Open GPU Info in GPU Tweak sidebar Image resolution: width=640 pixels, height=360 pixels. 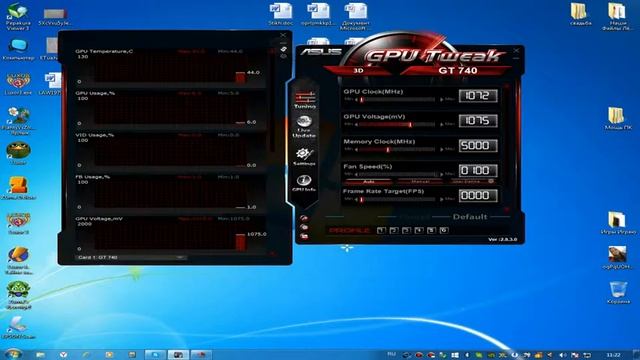point(304,183)
